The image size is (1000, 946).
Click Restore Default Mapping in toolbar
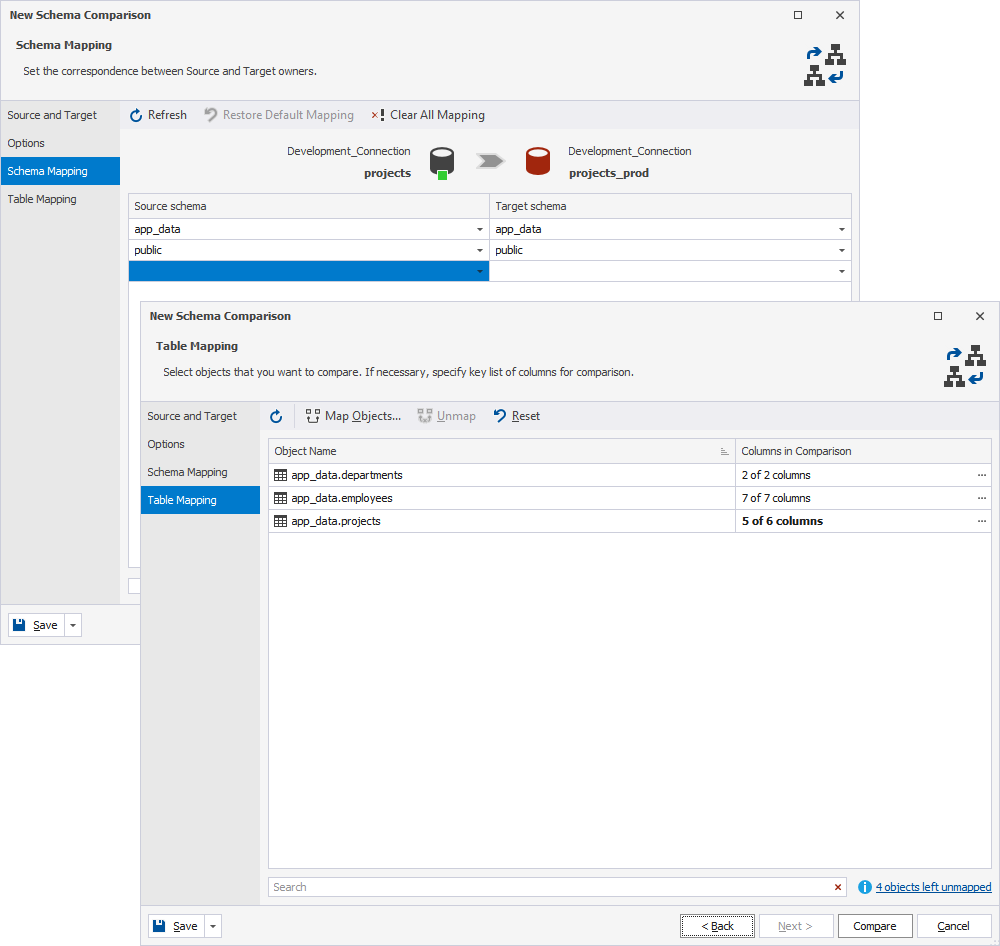279,115
